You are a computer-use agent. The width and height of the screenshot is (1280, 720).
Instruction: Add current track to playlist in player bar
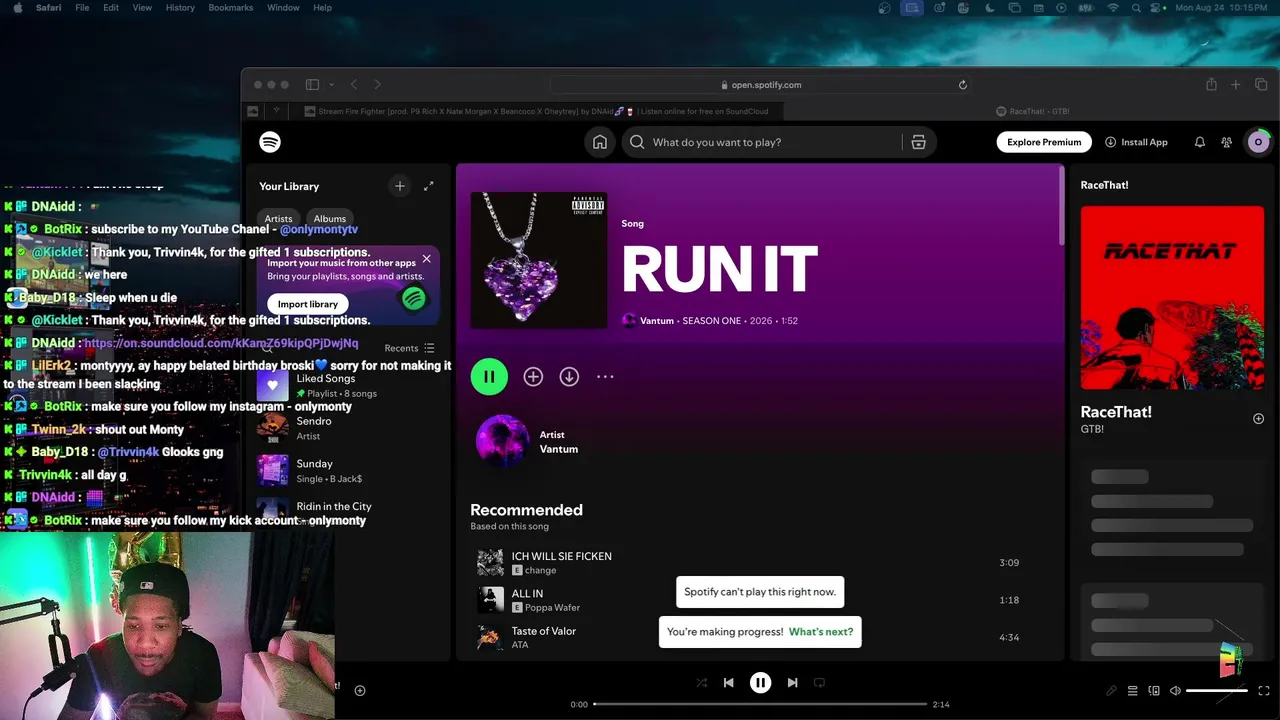tap(360, 690)
